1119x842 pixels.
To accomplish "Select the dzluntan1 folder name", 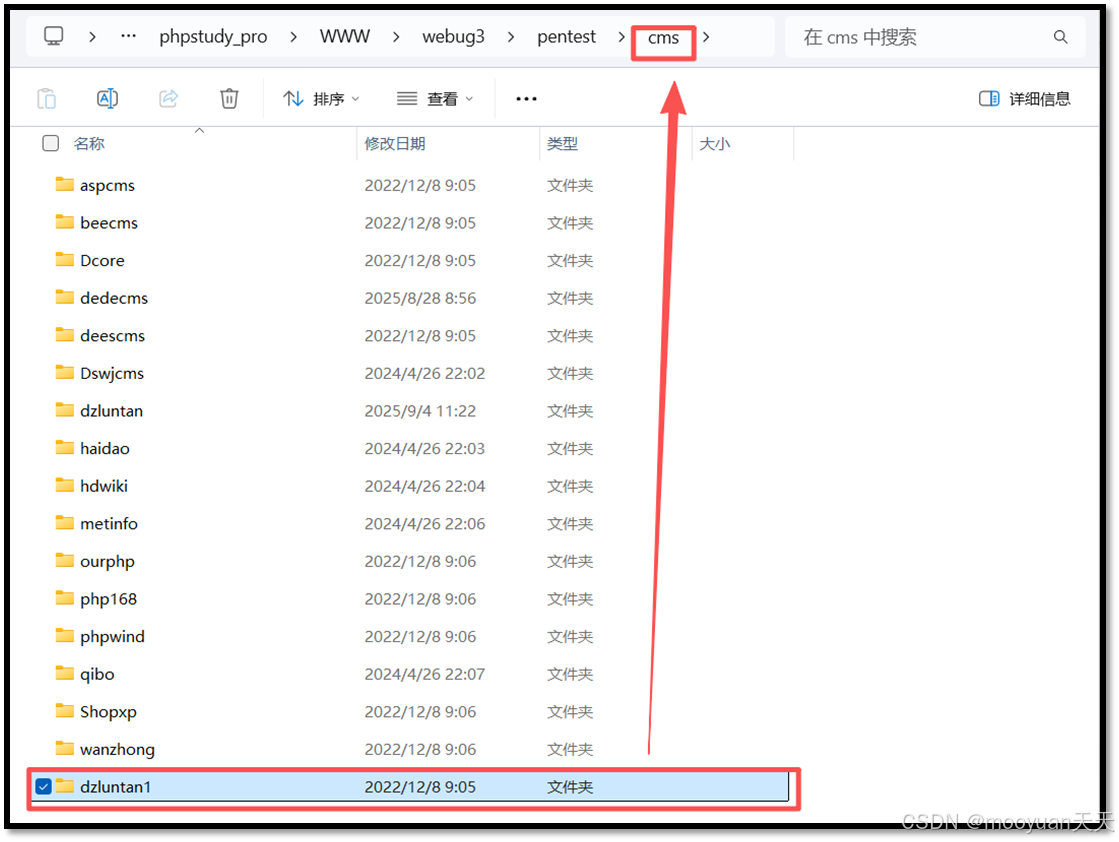I will point(116,786).
